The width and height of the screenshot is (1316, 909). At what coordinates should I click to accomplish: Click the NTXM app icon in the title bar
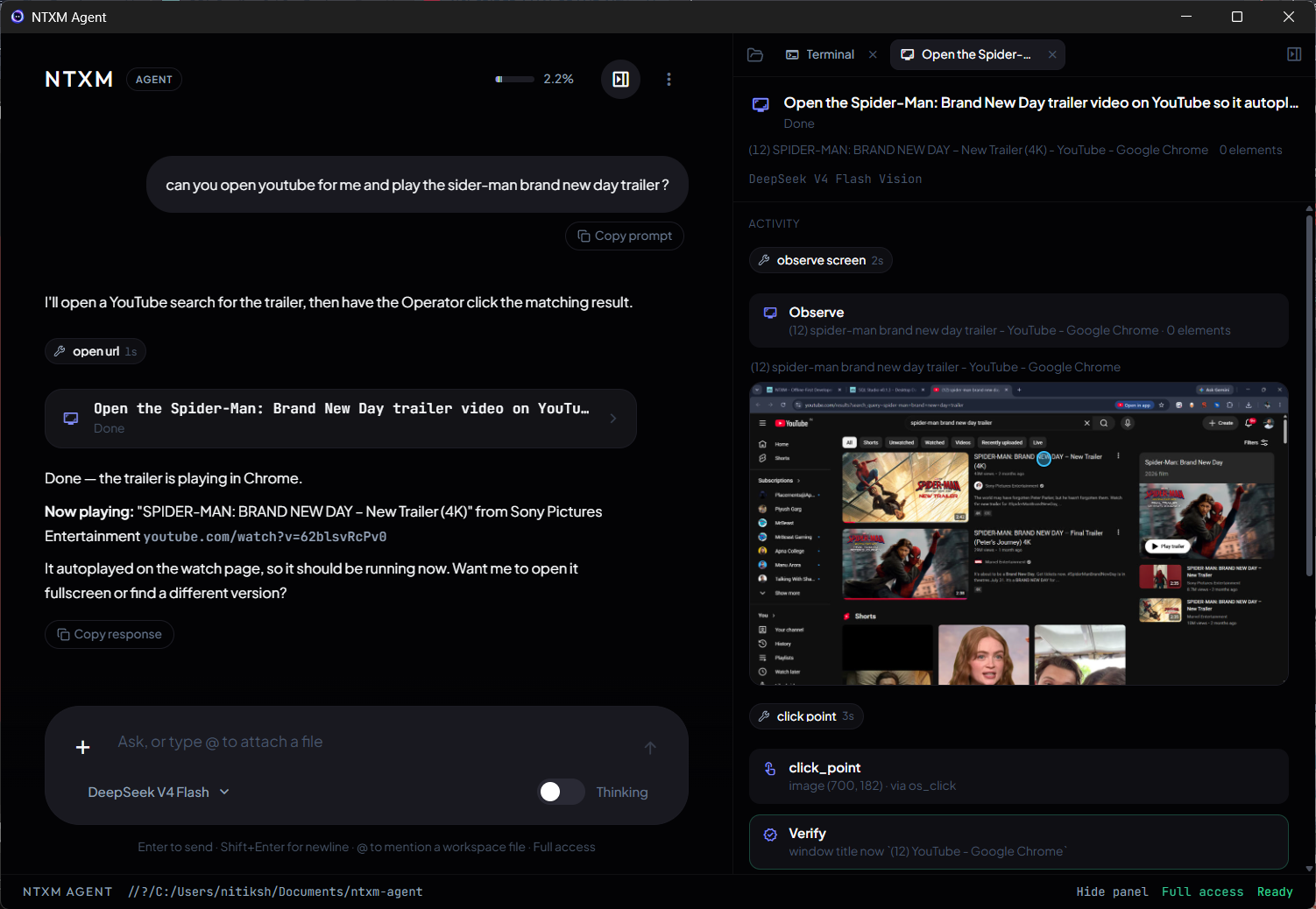[18, 17]
